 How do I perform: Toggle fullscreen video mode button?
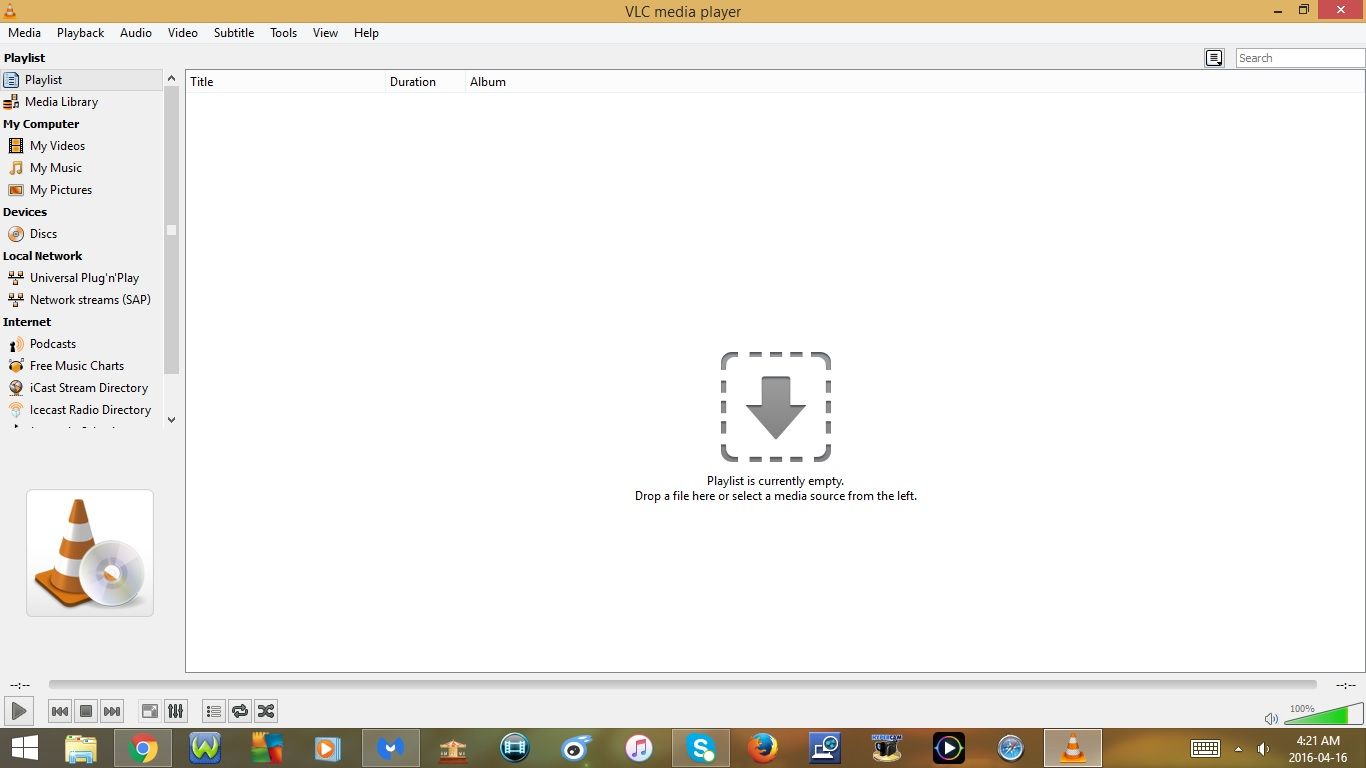tap(149, 711)
